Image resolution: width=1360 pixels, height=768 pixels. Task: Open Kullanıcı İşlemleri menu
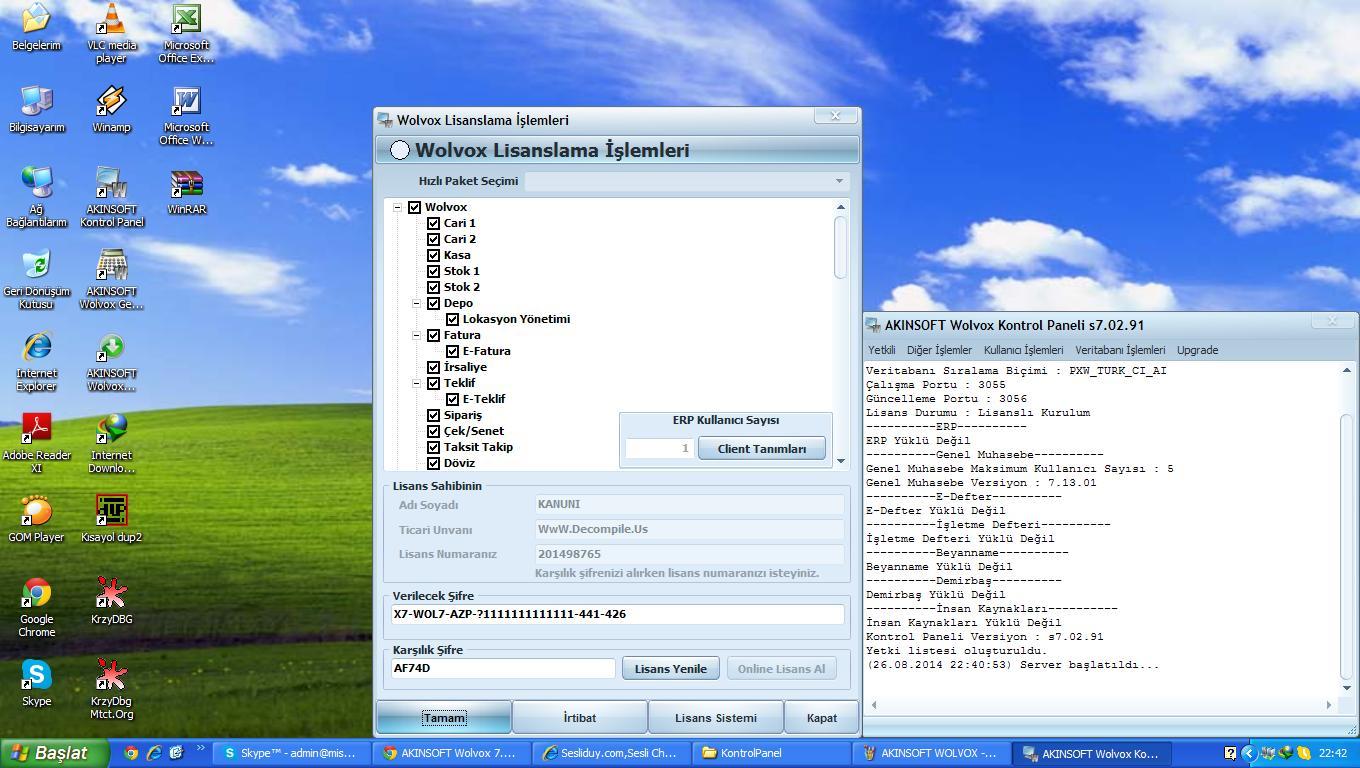pyautogui.click(x=1023, y=350)
